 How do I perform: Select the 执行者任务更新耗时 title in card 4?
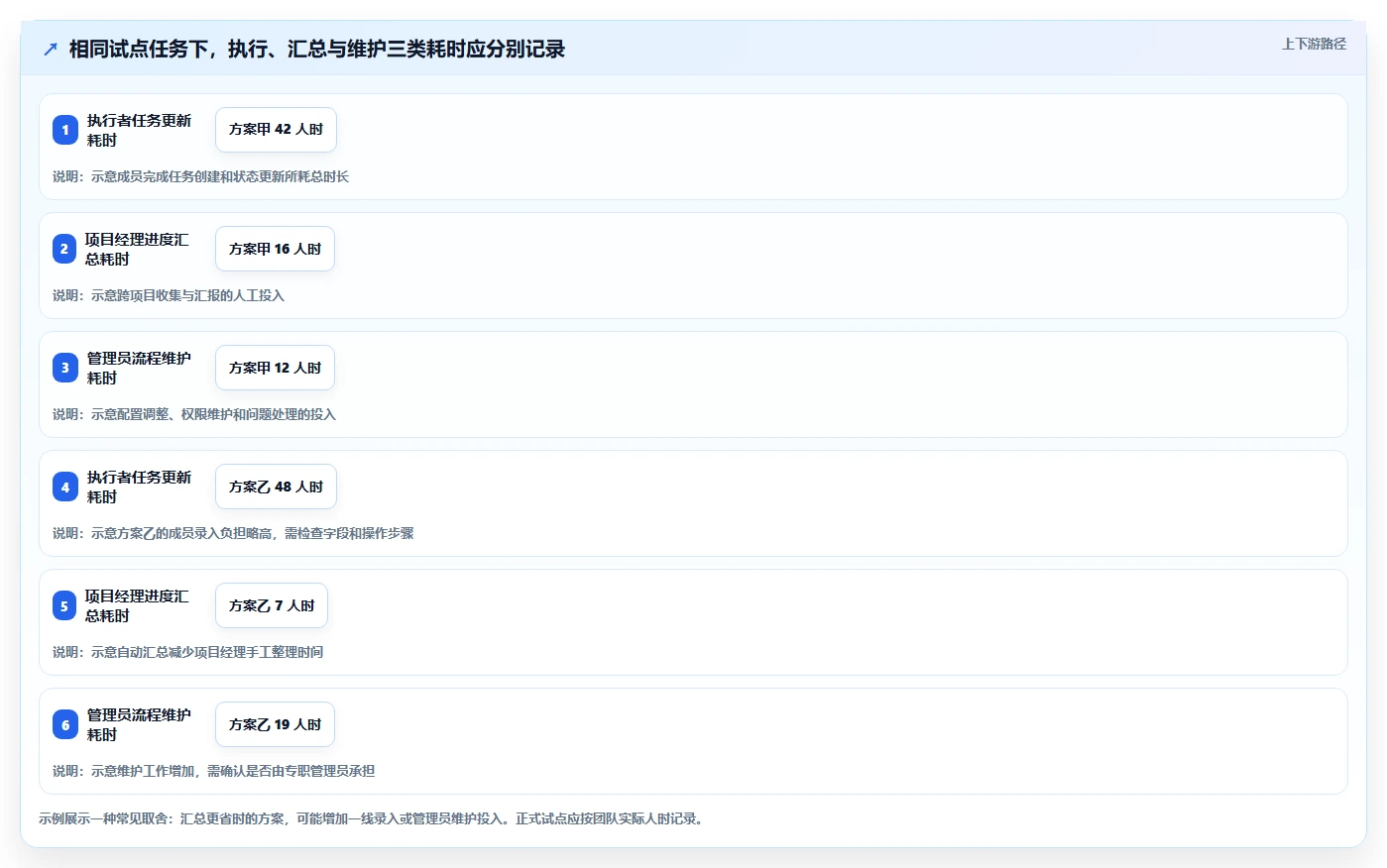point(139,487)
